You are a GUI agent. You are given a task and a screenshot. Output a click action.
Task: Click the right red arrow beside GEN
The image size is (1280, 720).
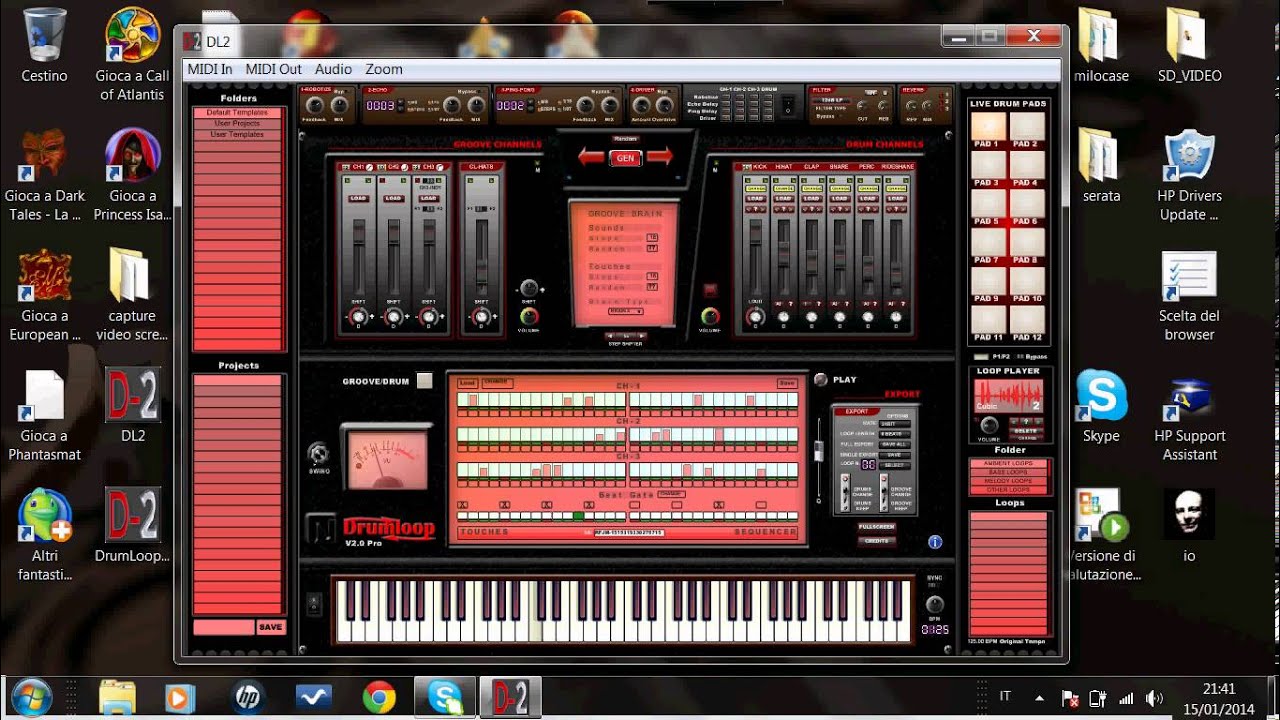pyautogui.click(x=659, y=157)
